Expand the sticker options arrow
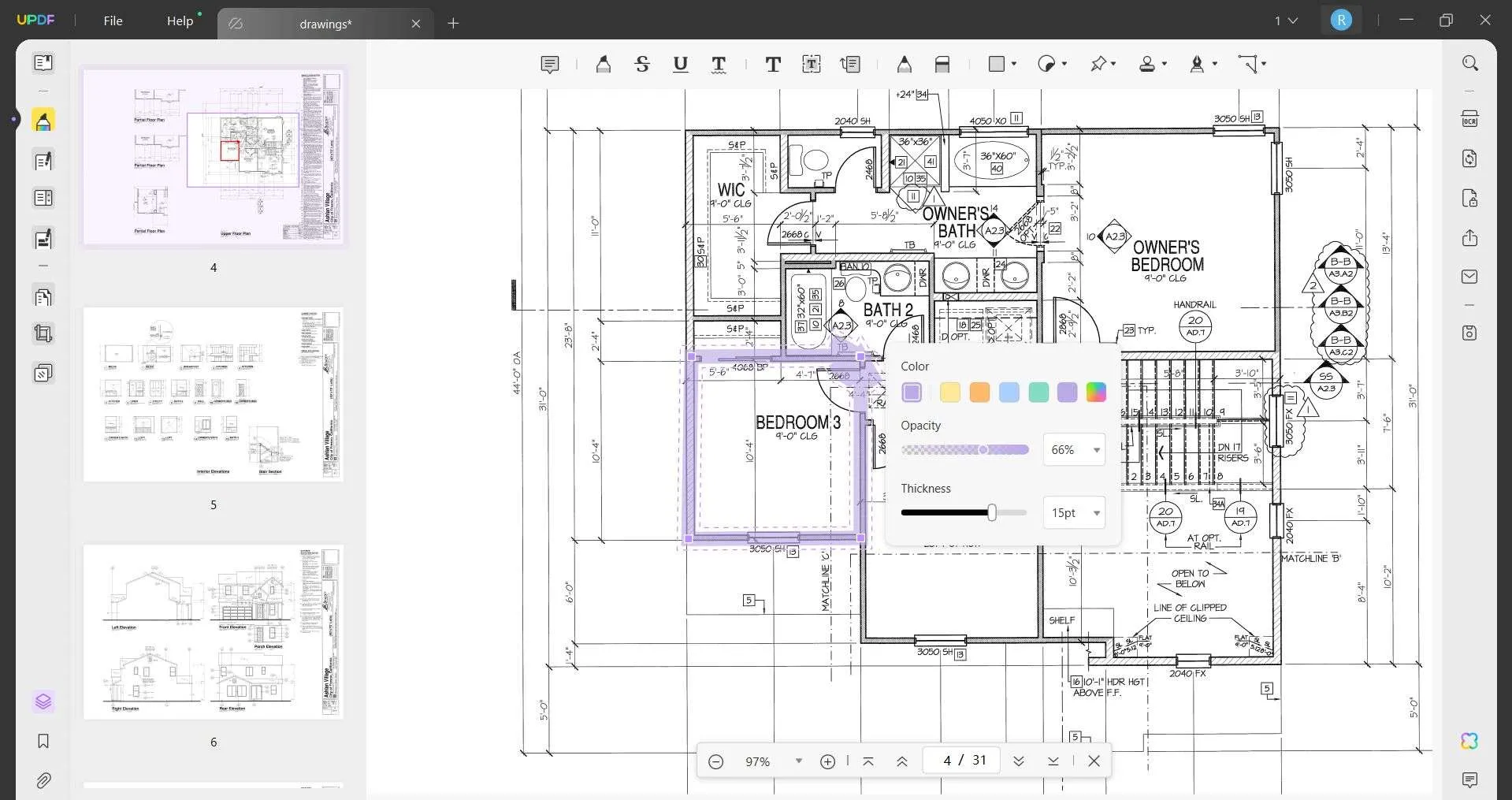 pyautogui.click(x=1064, y=64)
